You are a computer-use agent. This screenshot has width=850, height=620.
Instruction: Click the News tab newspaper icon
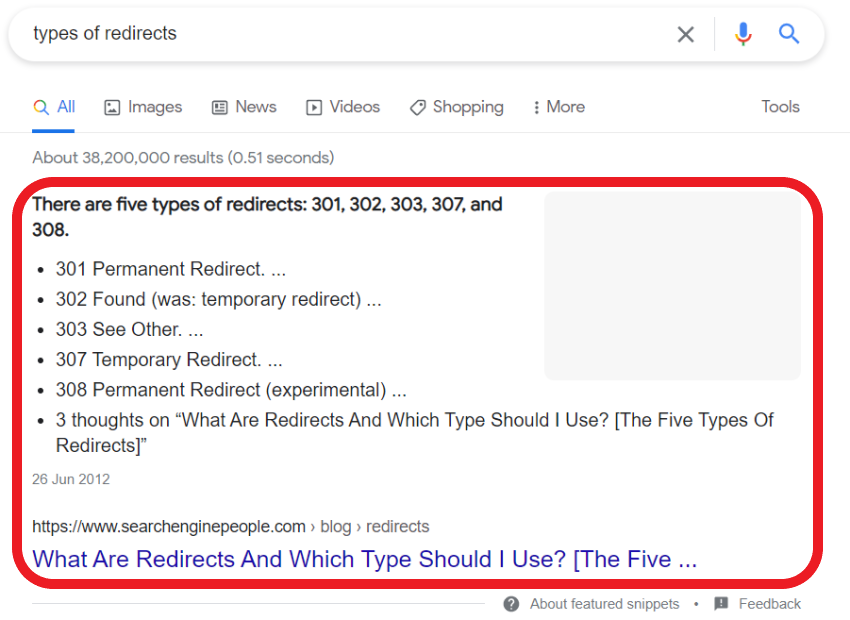click(x=220, y=107)
